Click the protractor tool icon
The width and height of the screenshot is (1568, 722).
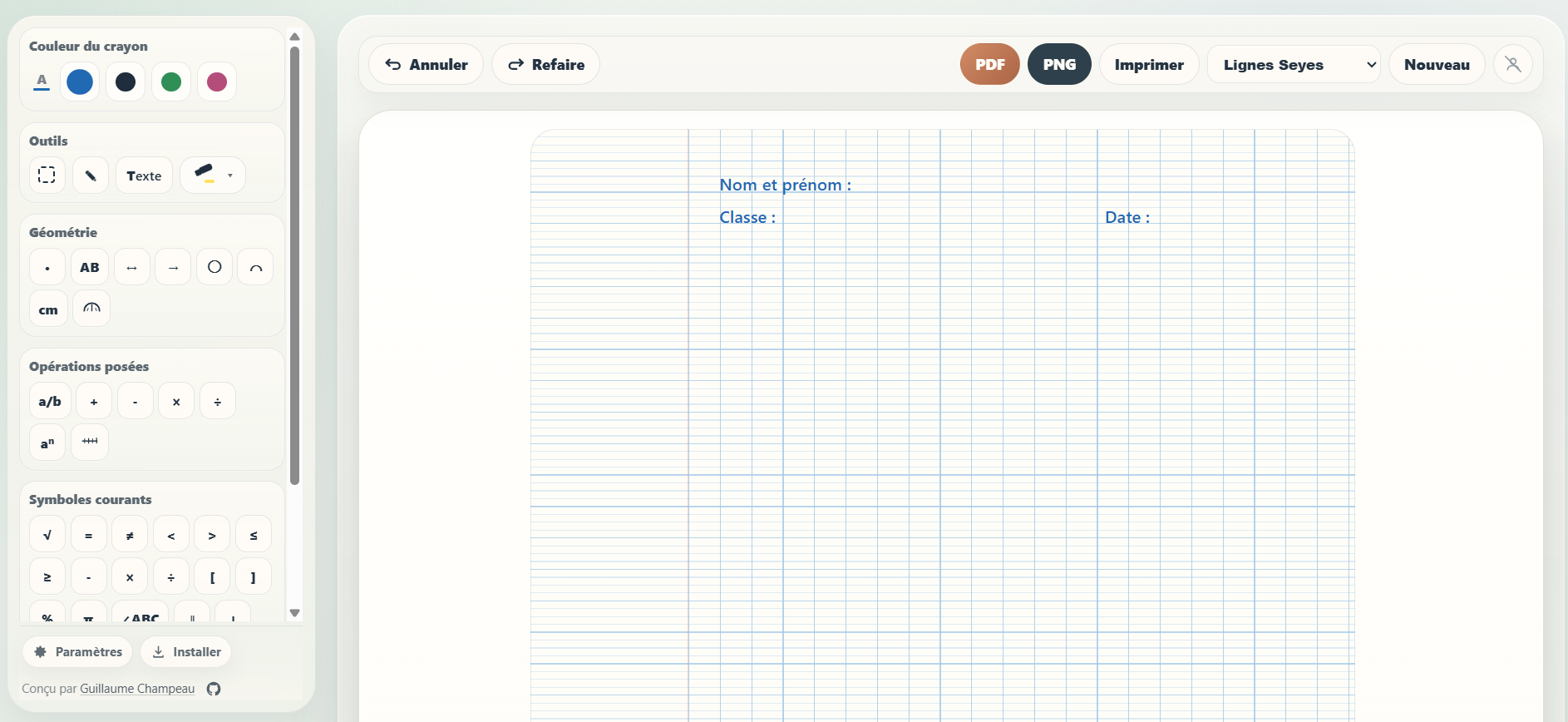point(91,309)
